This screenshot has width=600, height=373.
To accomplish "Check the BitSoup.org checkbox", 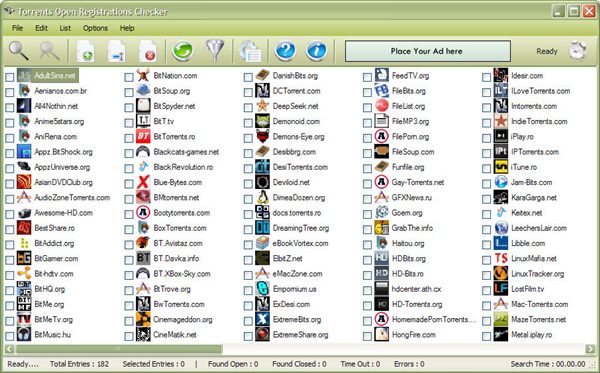I will pyautogui.click(x=129, y=93).
